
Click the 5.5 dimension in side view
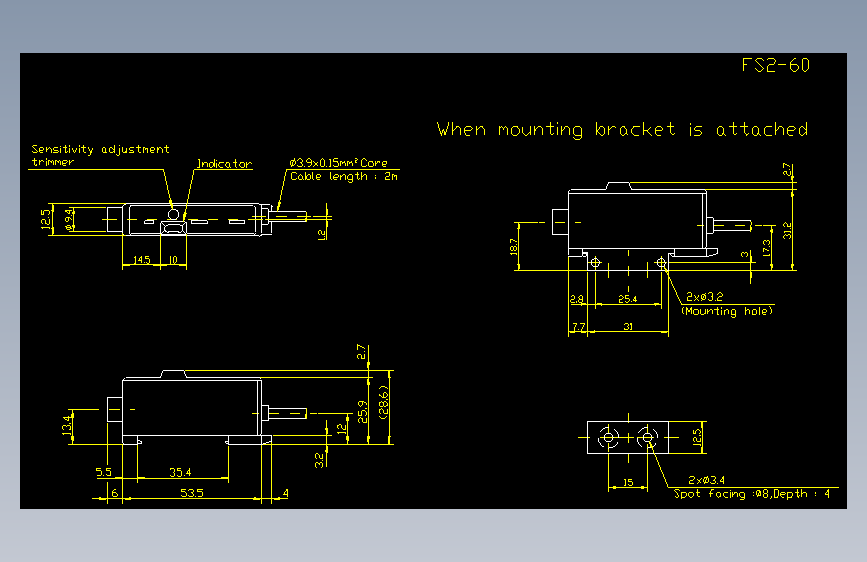click(x=103, y=472)
